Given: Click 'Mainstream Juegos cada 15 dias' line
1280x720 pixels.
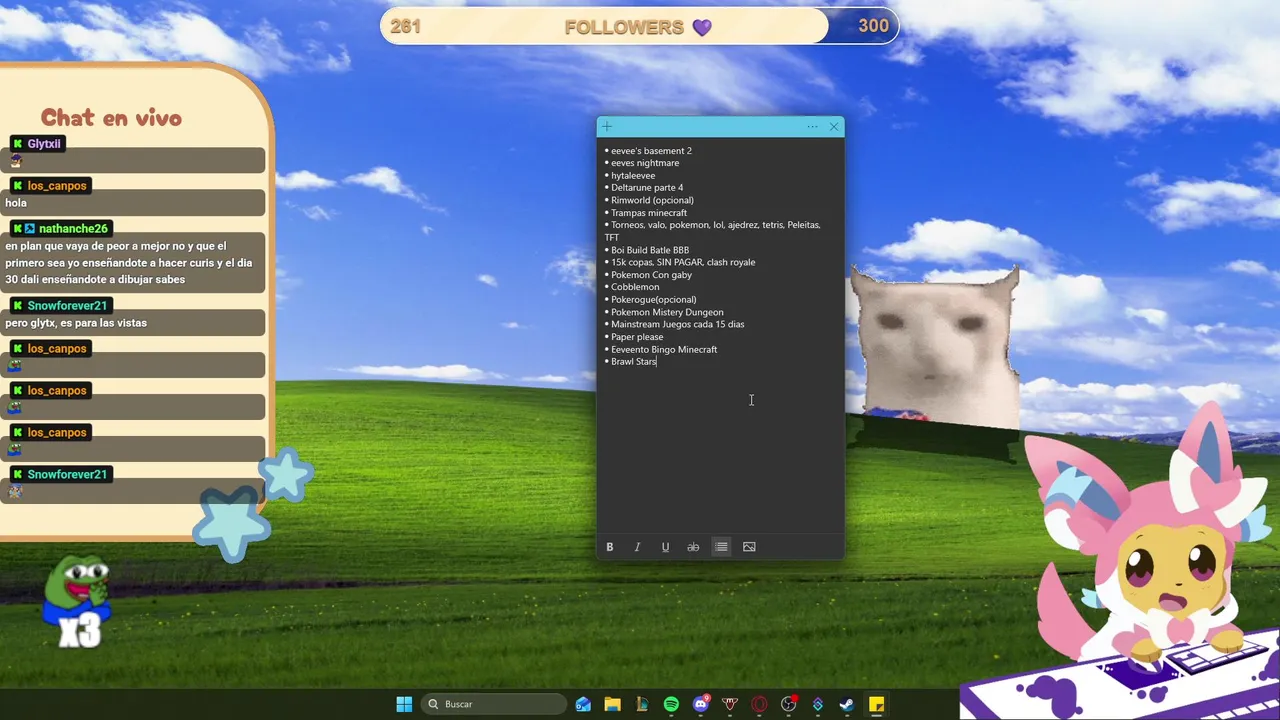Looking at the screenshot, I should click(x=677, y=324).
